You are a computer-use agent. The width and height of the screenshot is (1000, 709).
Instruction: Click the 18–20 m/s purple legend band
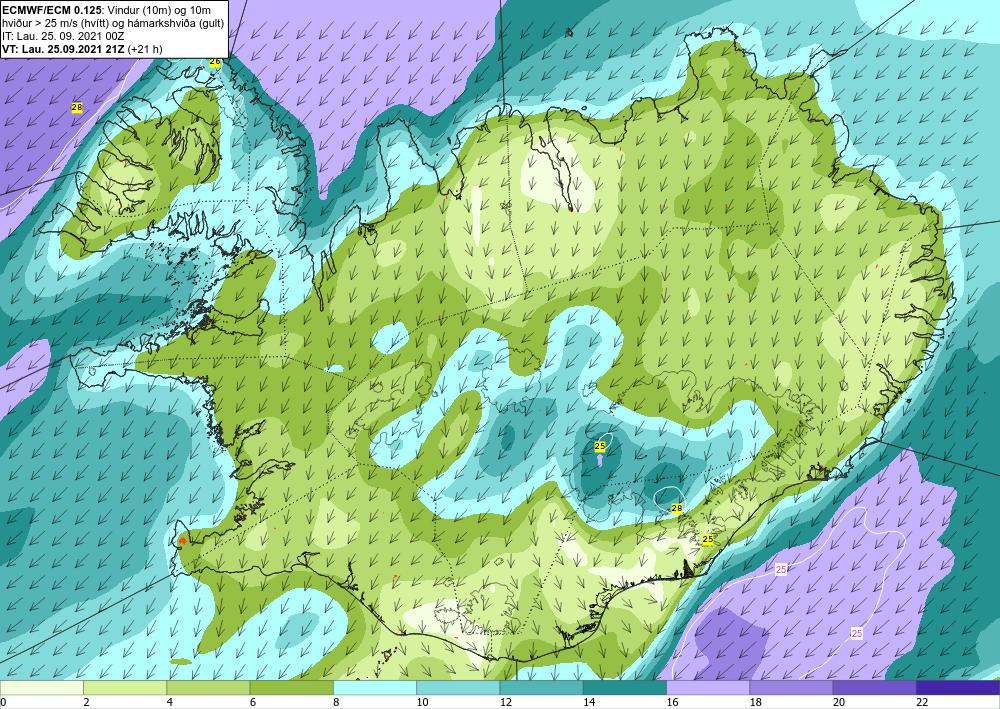tap(791, 687)
